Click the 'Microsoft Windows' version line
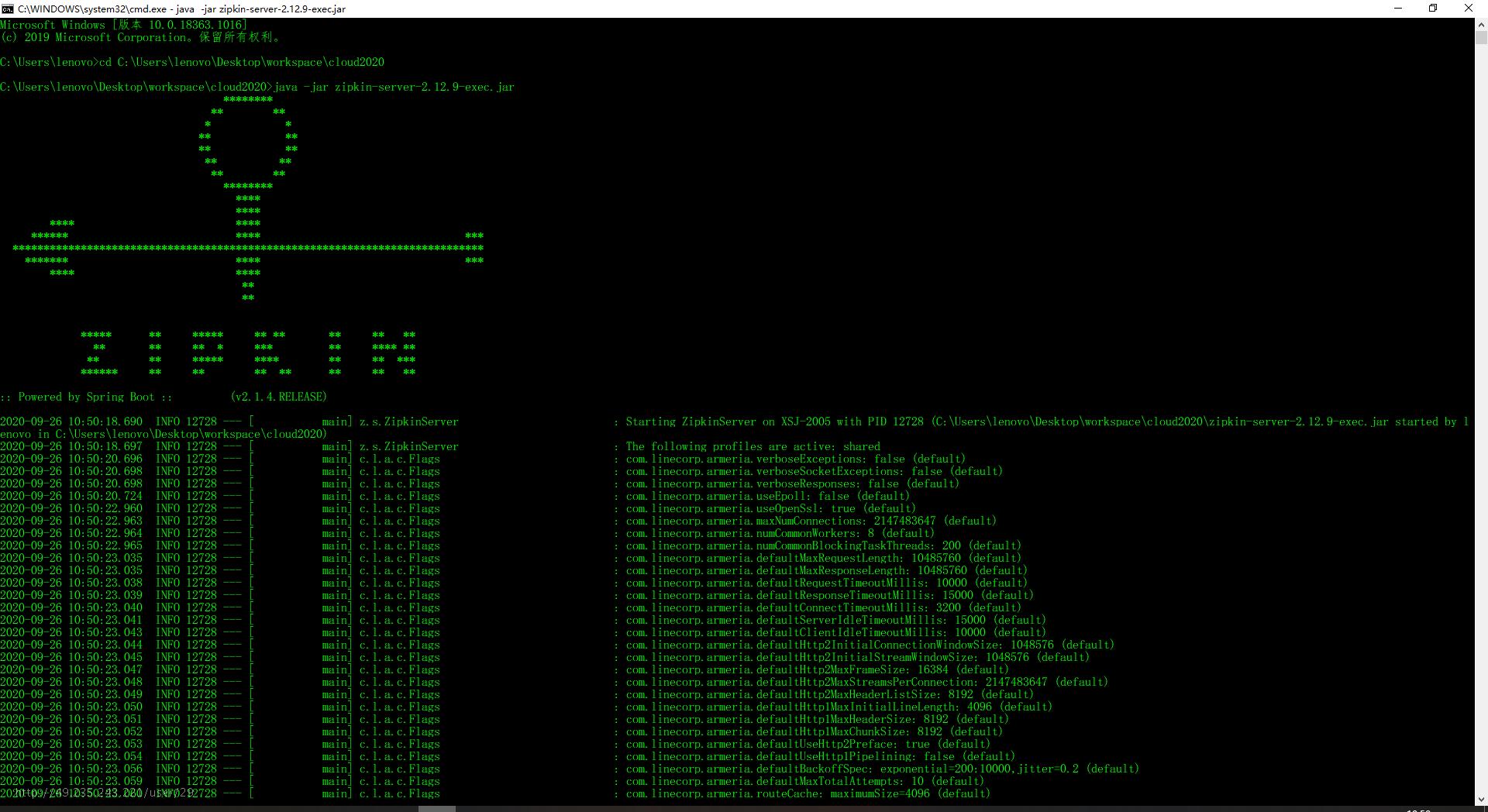Viewport: 1488px width, 812px height. tap(124, 25)
